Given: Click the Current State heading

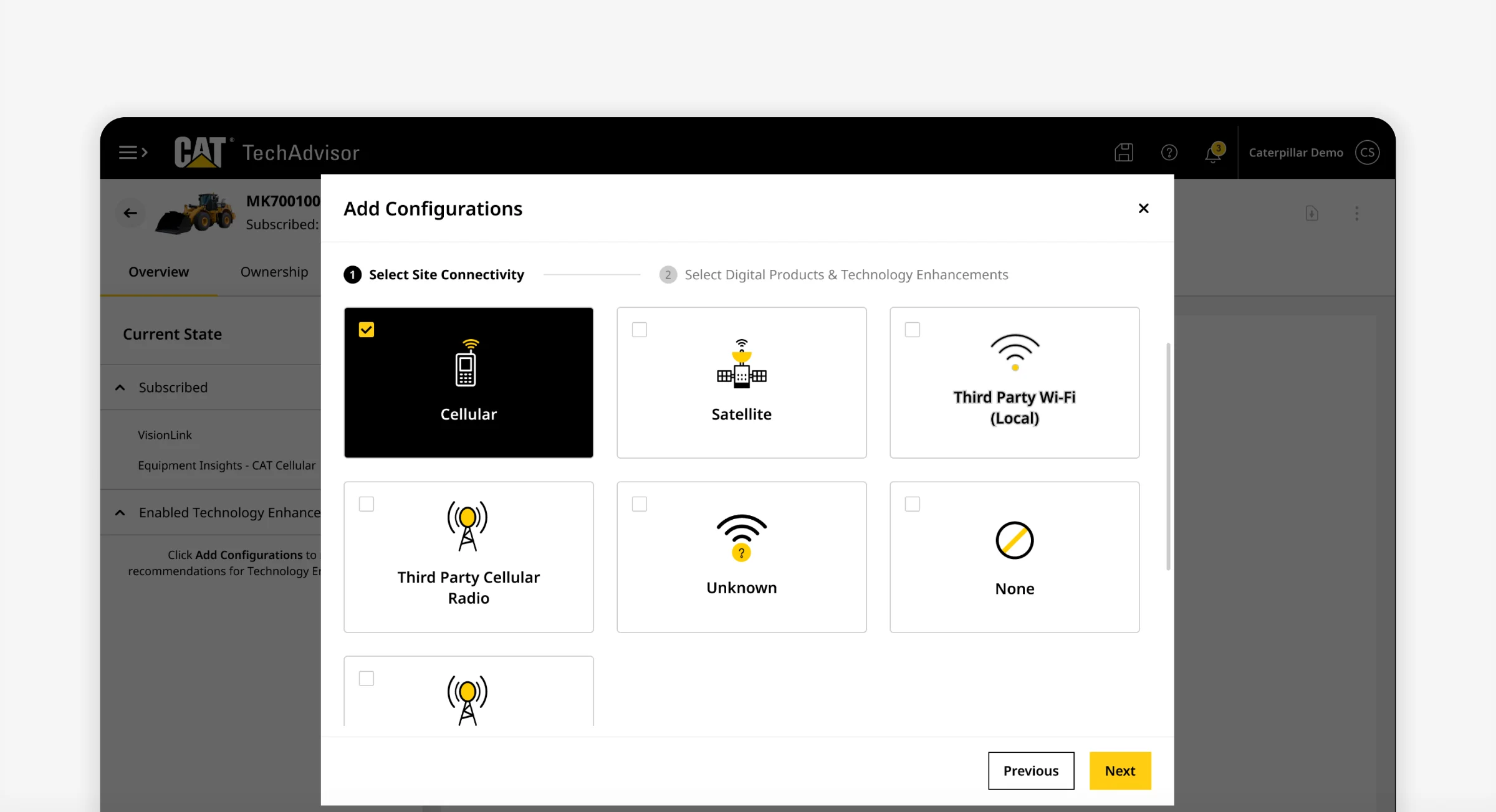Looking at the screenshot, I should (x=172, y=334).
